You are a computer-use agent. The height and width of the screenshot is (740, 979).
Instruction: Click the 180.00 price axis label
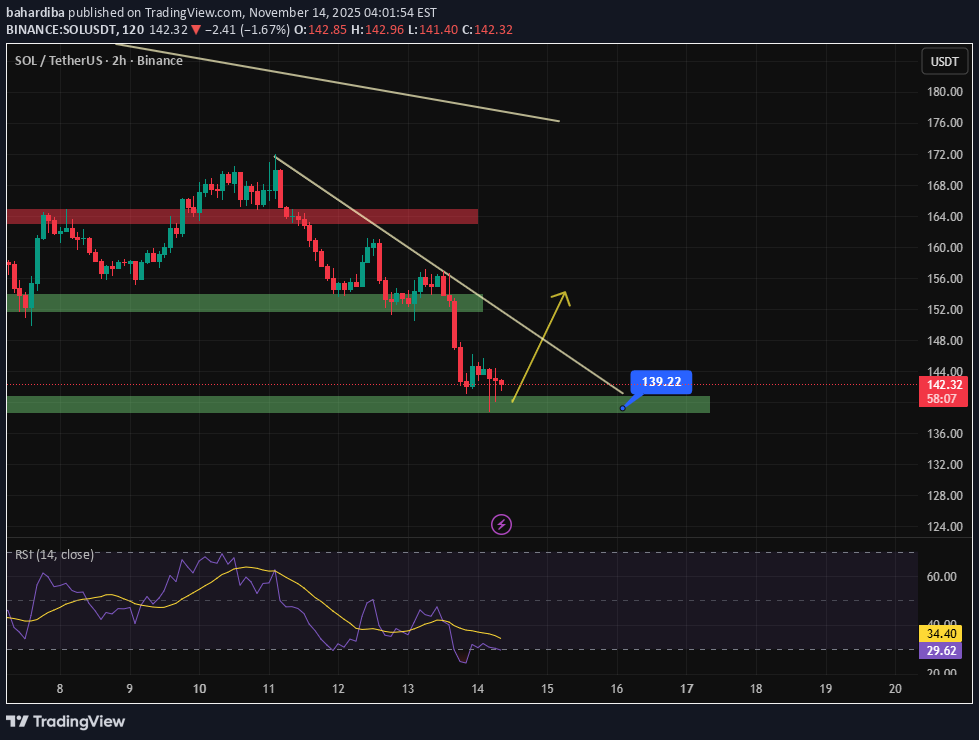pyautogui.click(x=944, y=92)
